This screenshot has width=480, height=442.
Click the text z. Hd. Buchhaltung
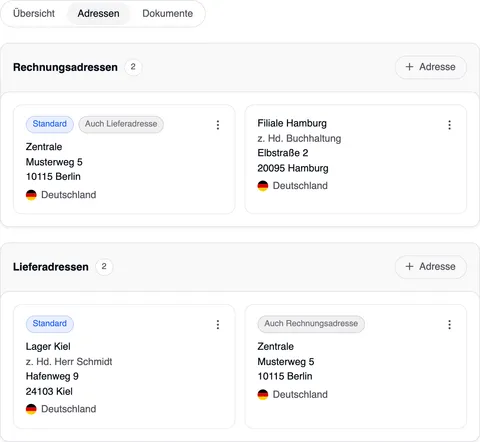(x=299, y=138)
